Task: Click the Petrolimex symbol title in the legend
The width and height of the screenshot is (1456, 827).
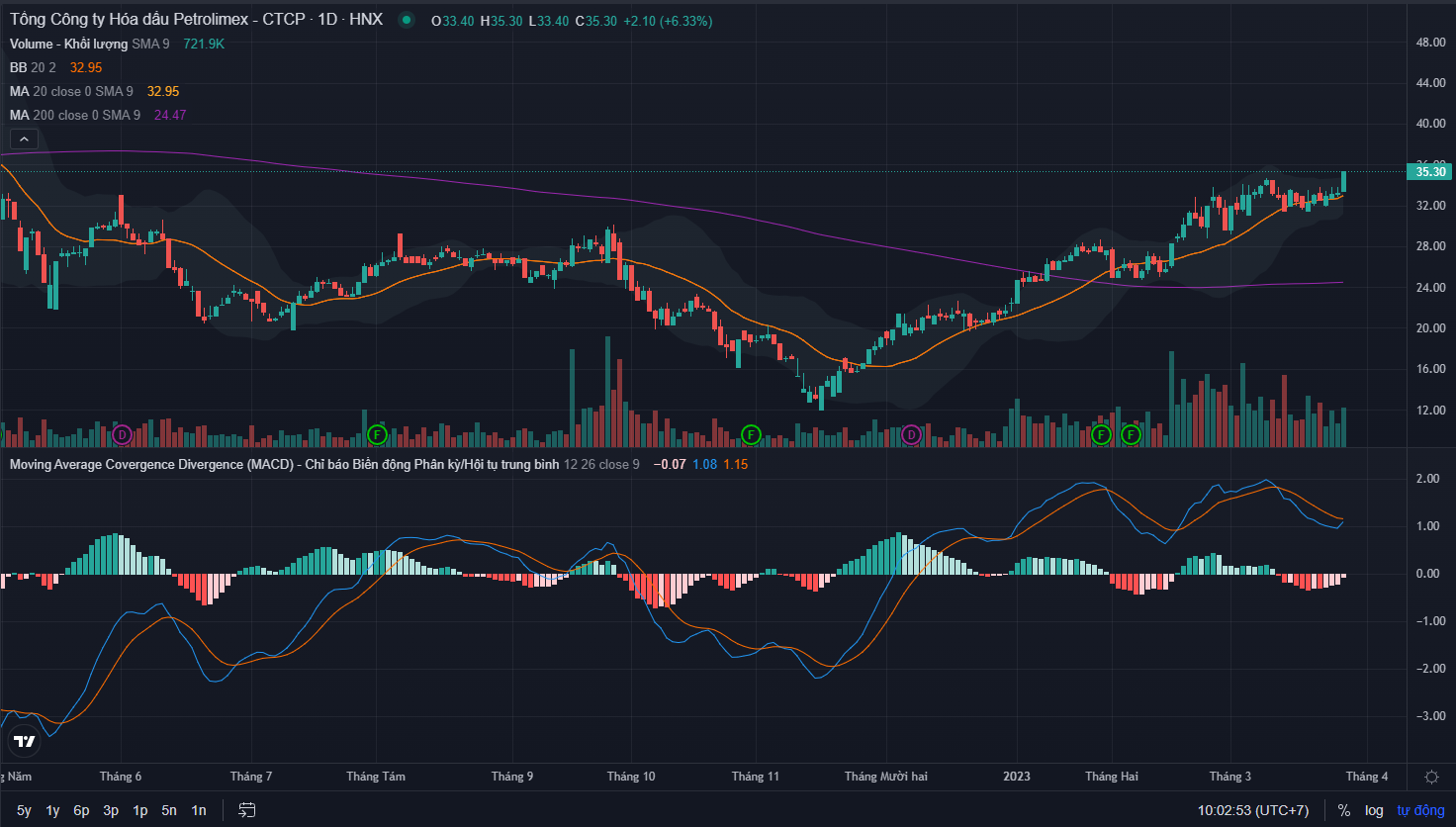Action: [x=196, y=20]
